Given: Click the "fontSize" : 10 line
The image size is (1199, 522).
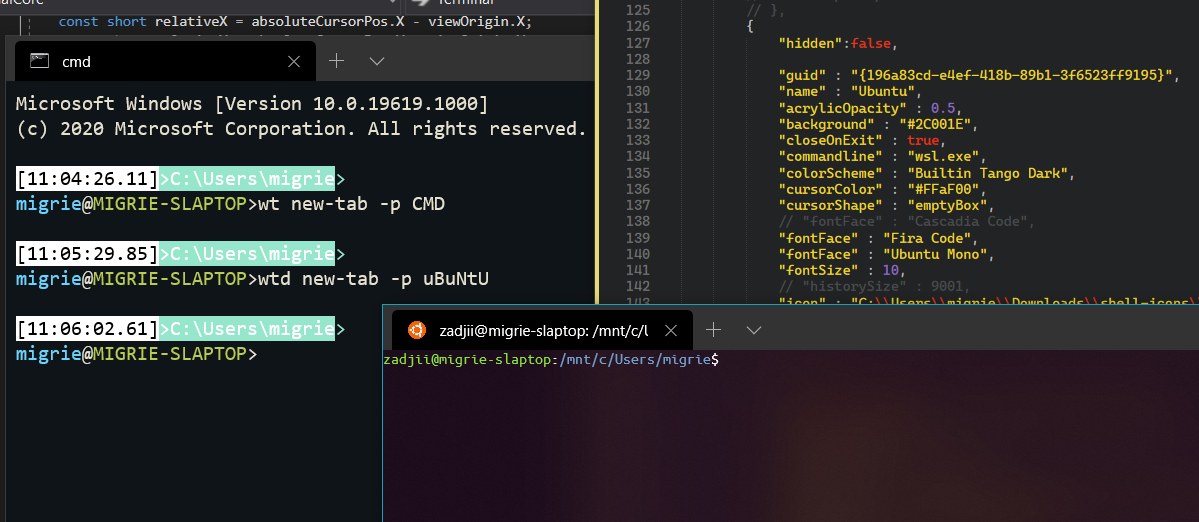Looking at the screenshot, I should coord(843,270).
